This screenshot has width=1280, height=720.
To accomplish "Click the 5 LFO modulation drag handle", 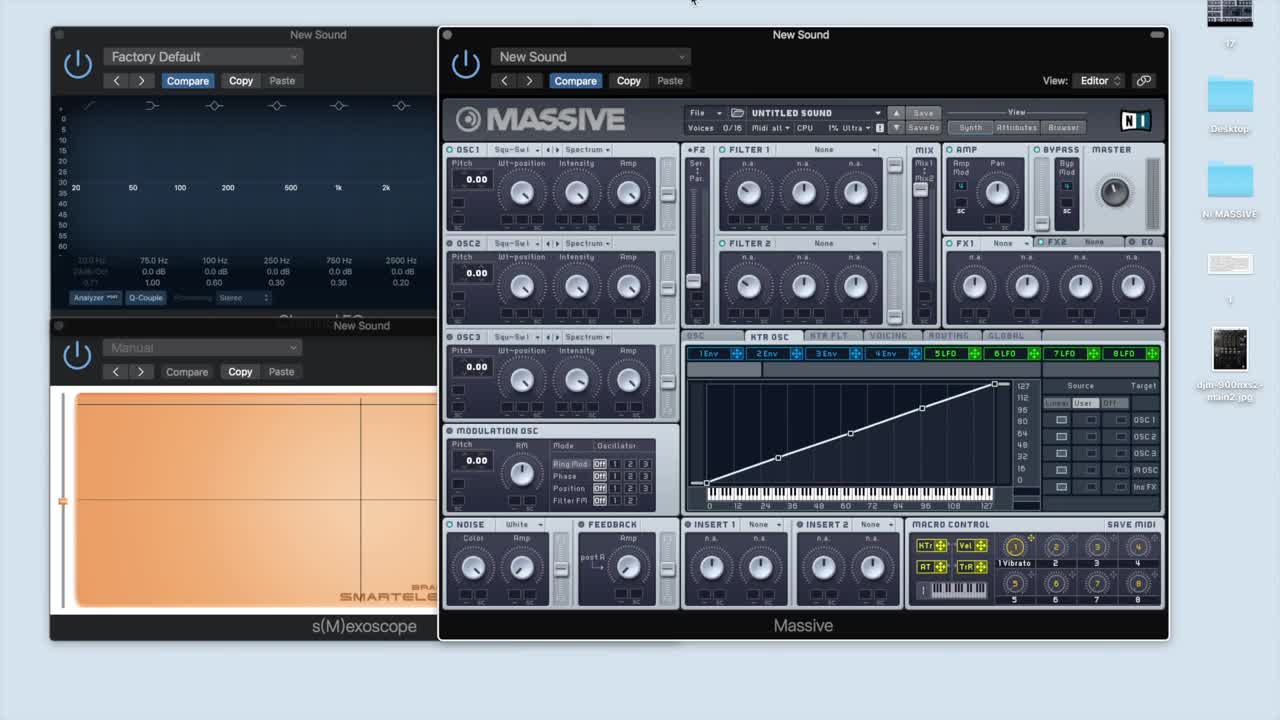I will [x=974, y=354].
